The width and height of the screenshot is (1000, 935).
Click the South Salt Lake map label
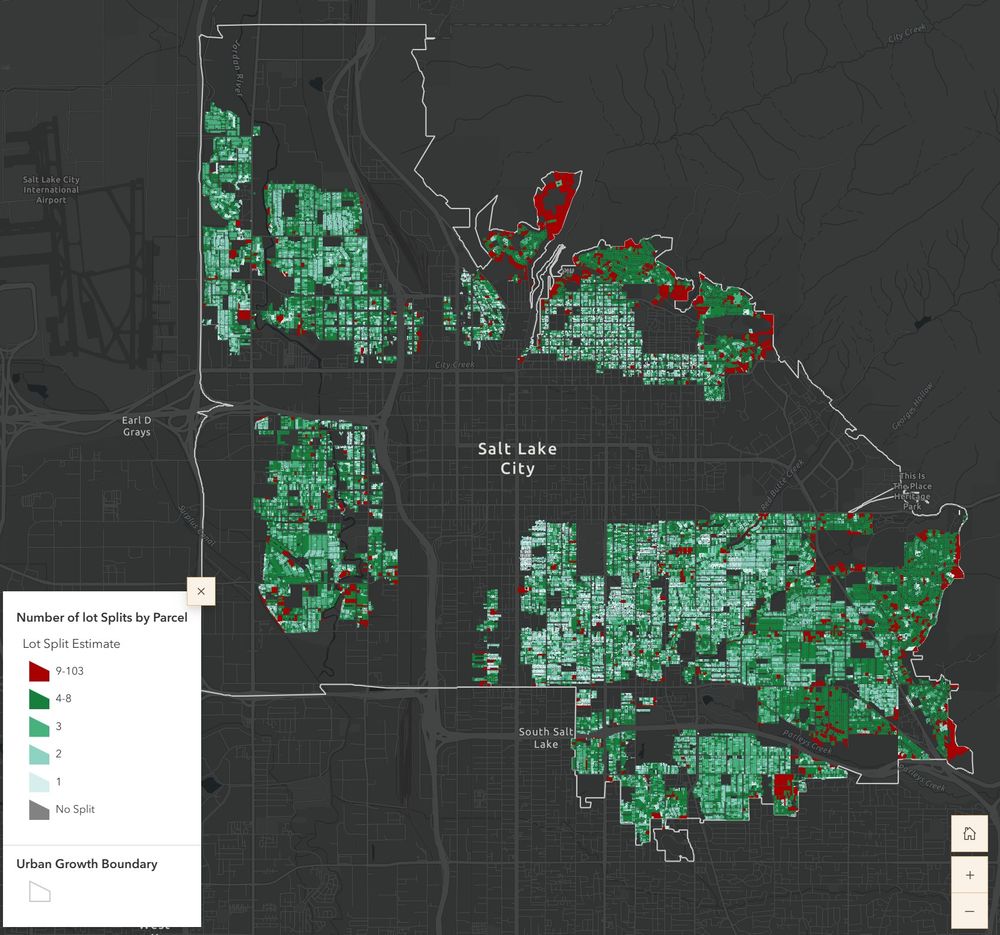pyautogui.click(x=545, y=738)
